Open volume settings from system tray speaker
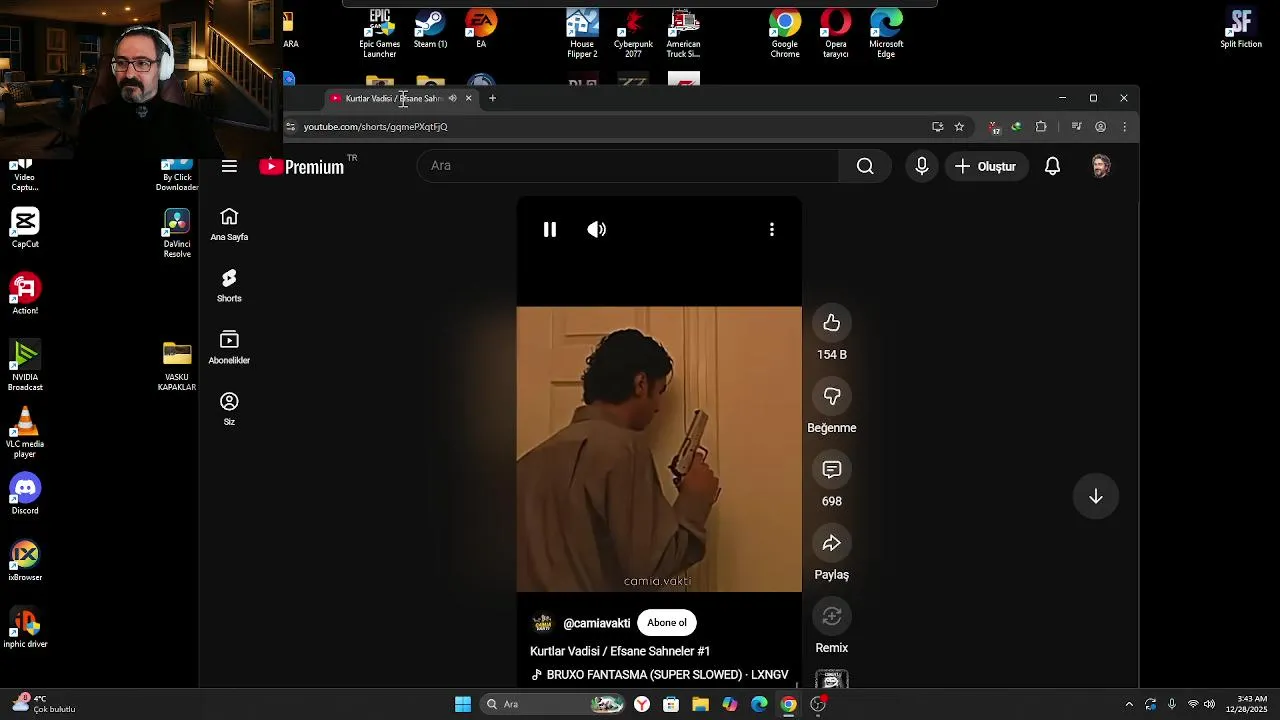Image resolution: width=1280 pixels, height=720 pixels. [x=1209, y=704]
